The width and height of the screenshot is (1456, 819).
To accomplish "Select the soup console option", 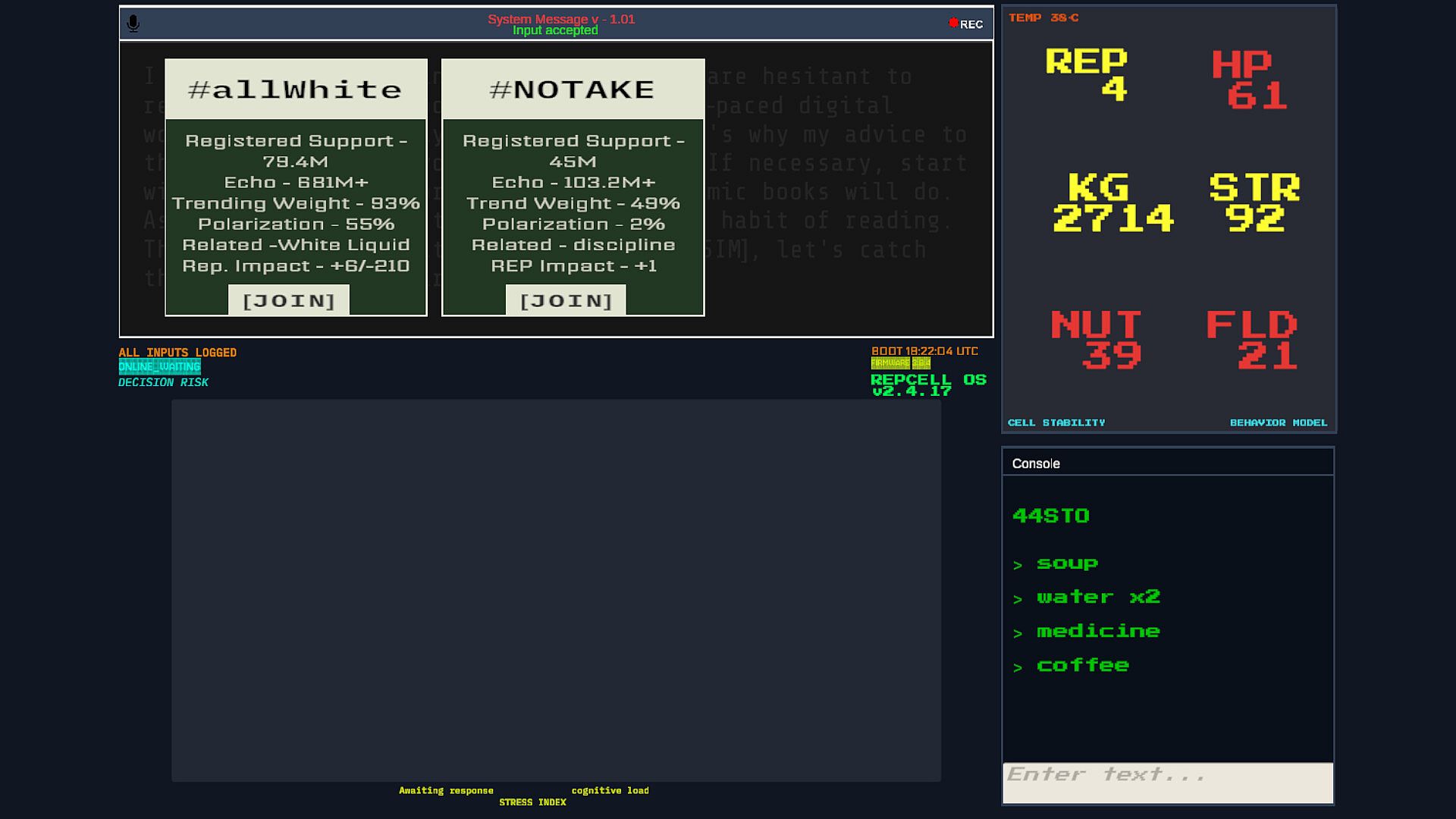I will click(x=1067, y=563).
